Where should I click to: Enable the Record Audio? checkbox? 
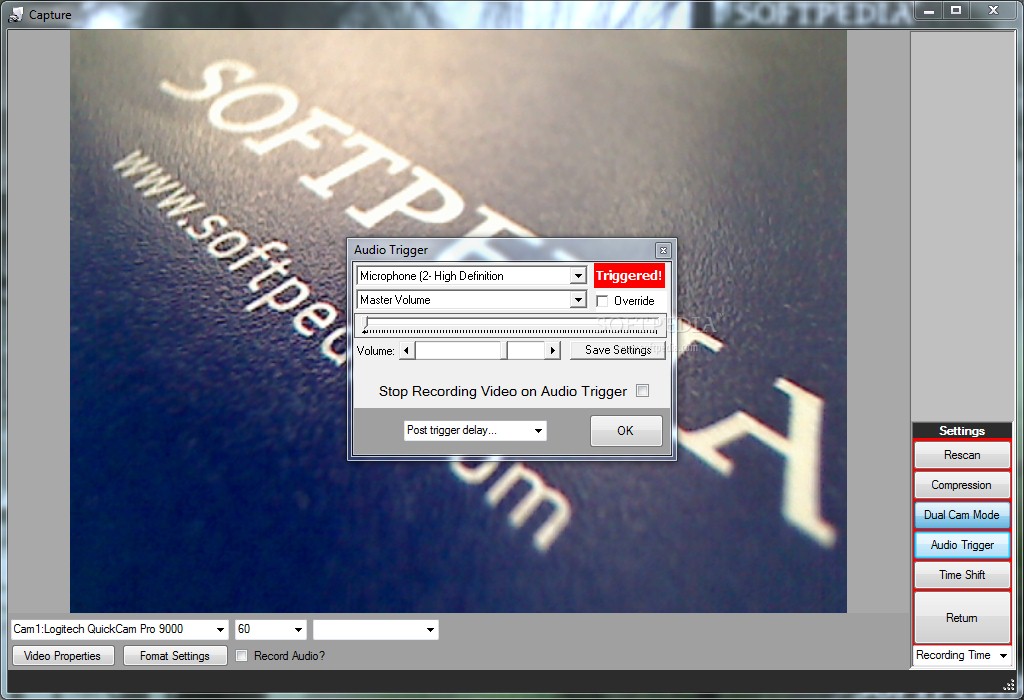click(242, 656)
